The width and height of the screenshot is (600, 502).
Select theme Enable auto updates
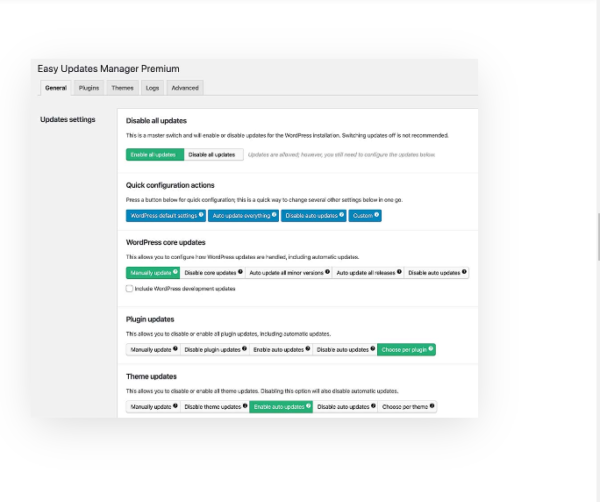coord(281,407)
